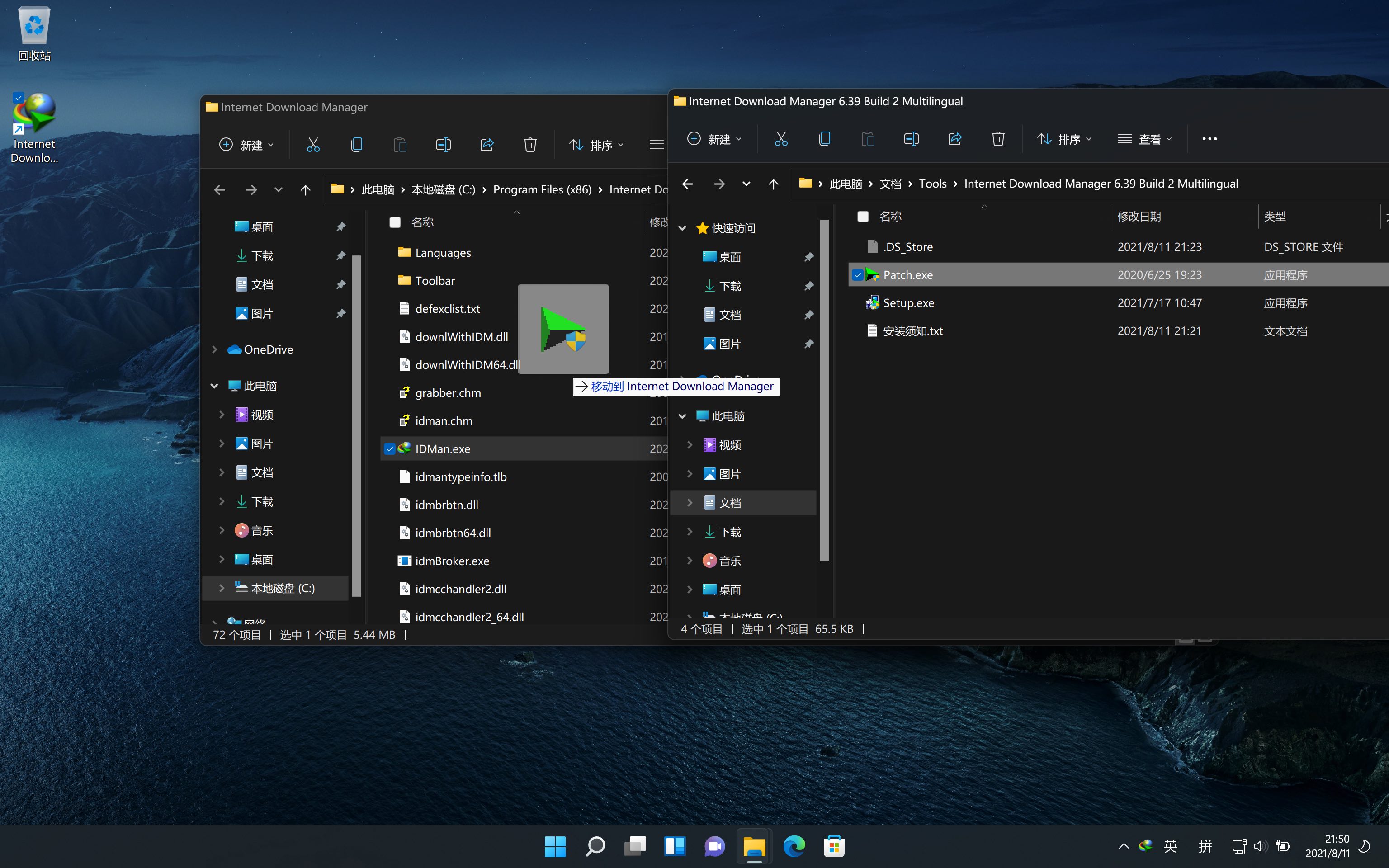The image size is (1389, 868).
Task: Uncheck the Patch.exe selection checkbox
Action: tap(858, 275)
